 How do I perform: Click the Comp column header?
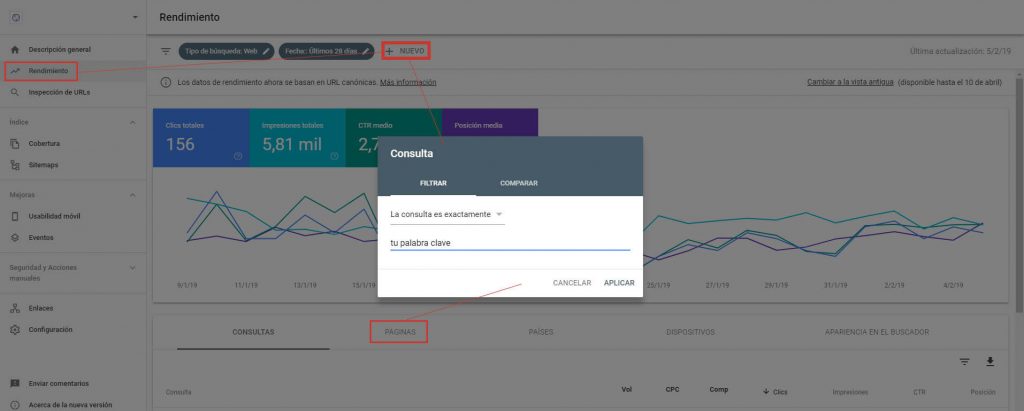(718, 390)
